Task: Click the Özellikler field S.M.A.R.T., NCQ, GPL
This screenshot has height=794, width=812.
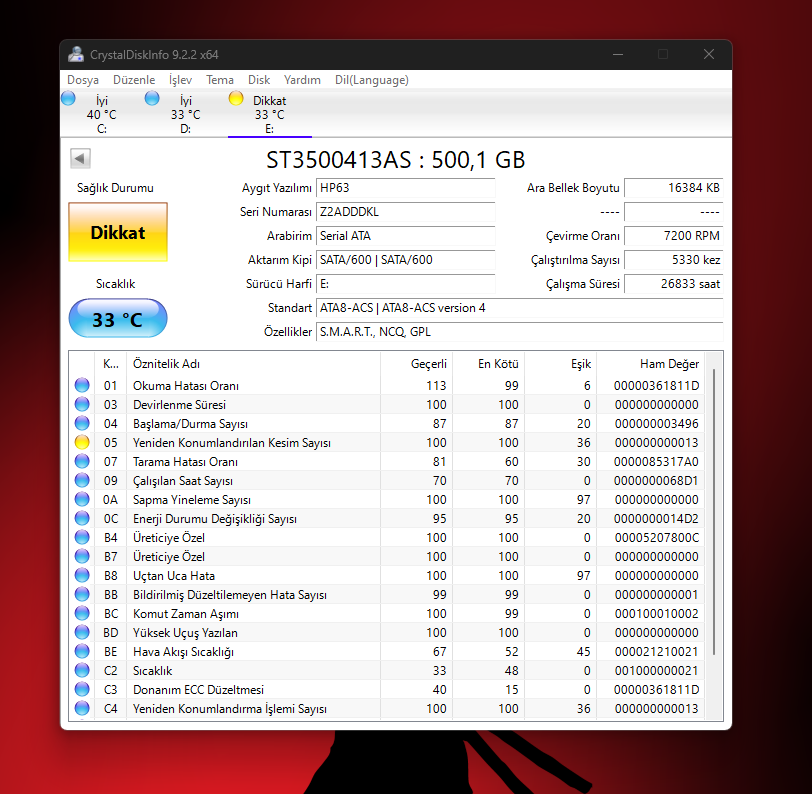Action: click(x=519, y=331)
